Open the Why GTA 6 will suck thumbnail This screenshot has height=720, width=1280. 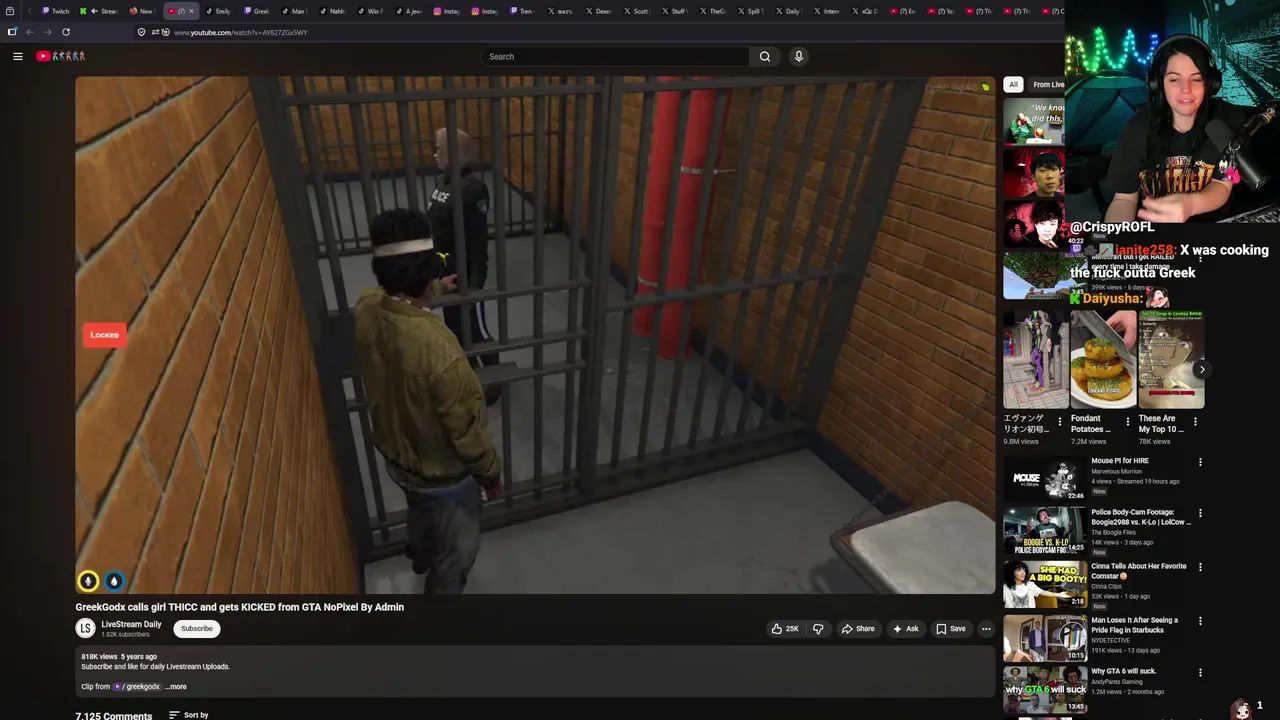point(1045,689)
